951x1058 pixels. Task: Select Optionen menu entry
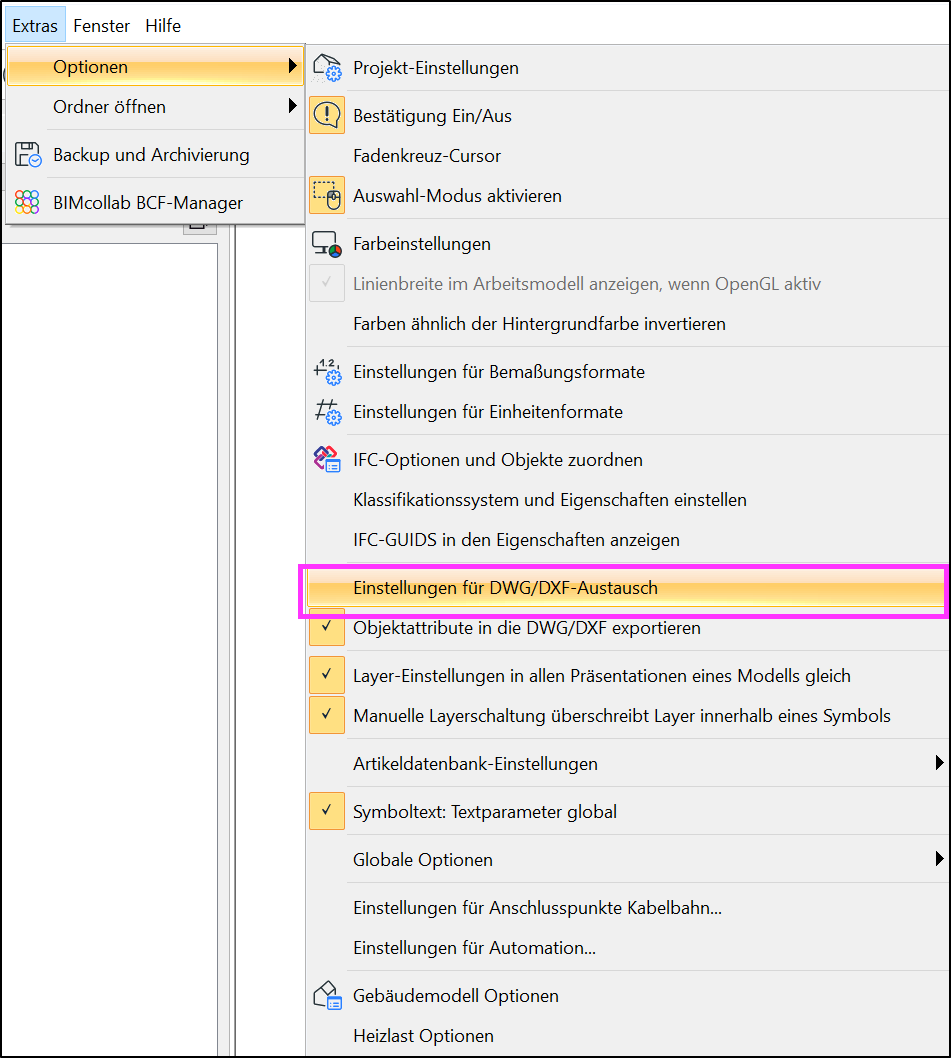click(155, 66)
